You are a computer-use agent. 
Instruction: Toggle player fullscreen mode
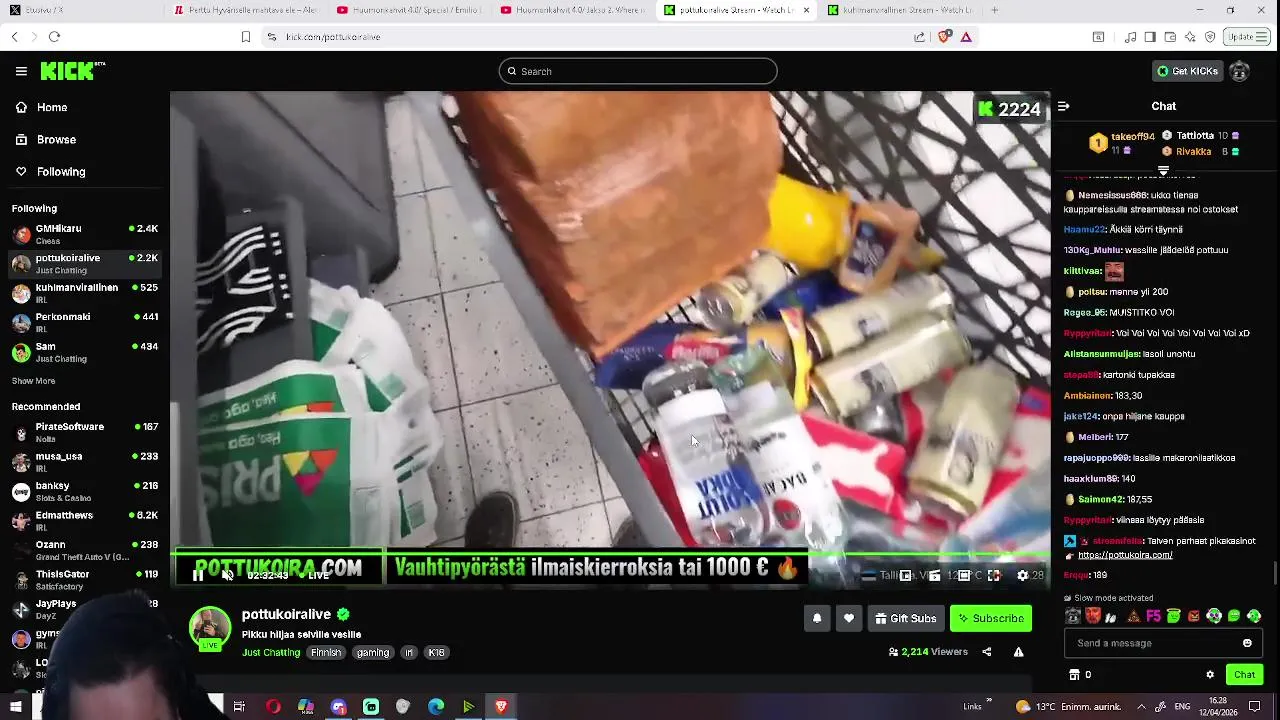(x=994, y=575)
